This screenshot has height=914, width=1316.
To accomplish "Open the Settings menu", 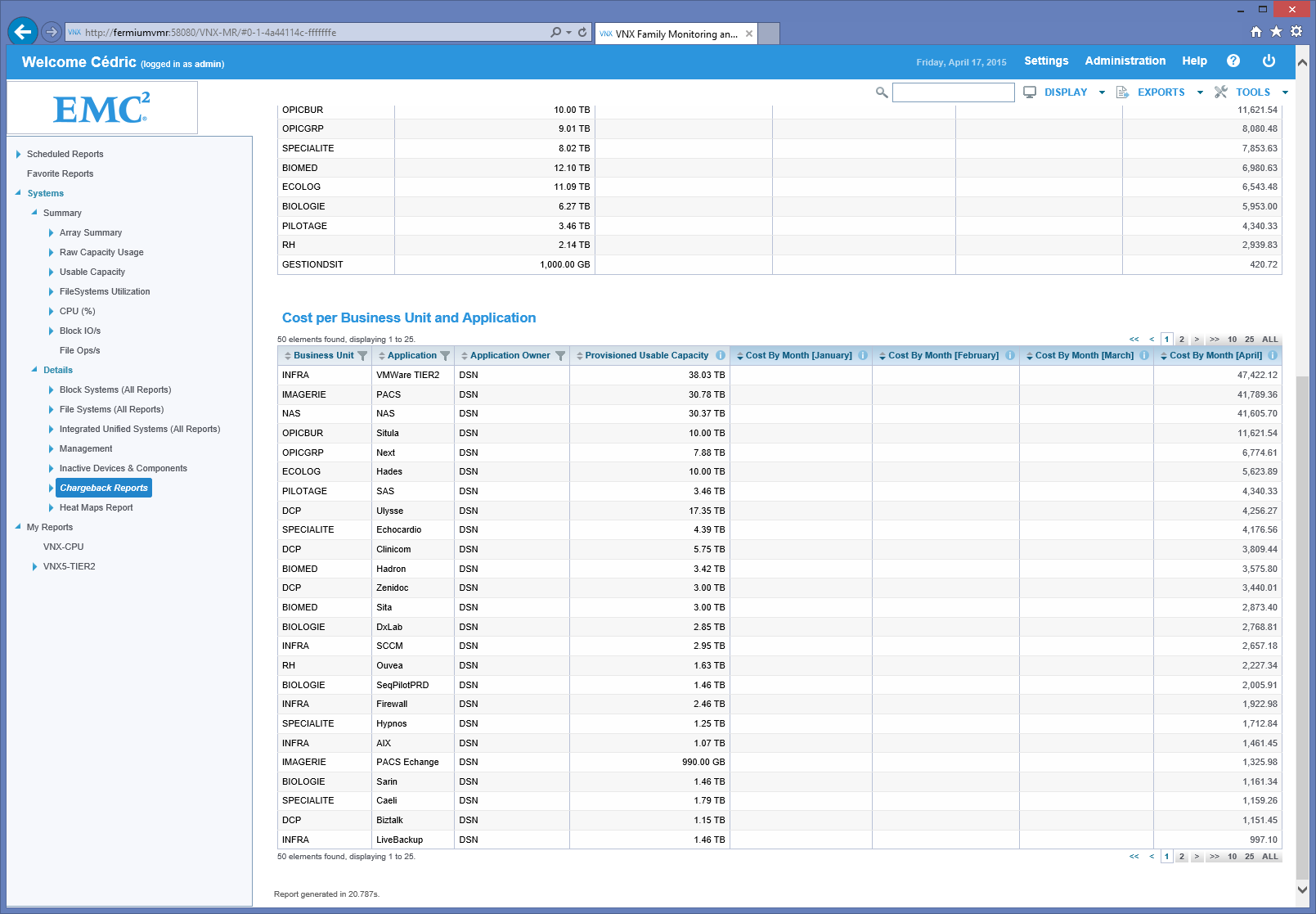I will pyautogui.click(x=1046, y=61).
